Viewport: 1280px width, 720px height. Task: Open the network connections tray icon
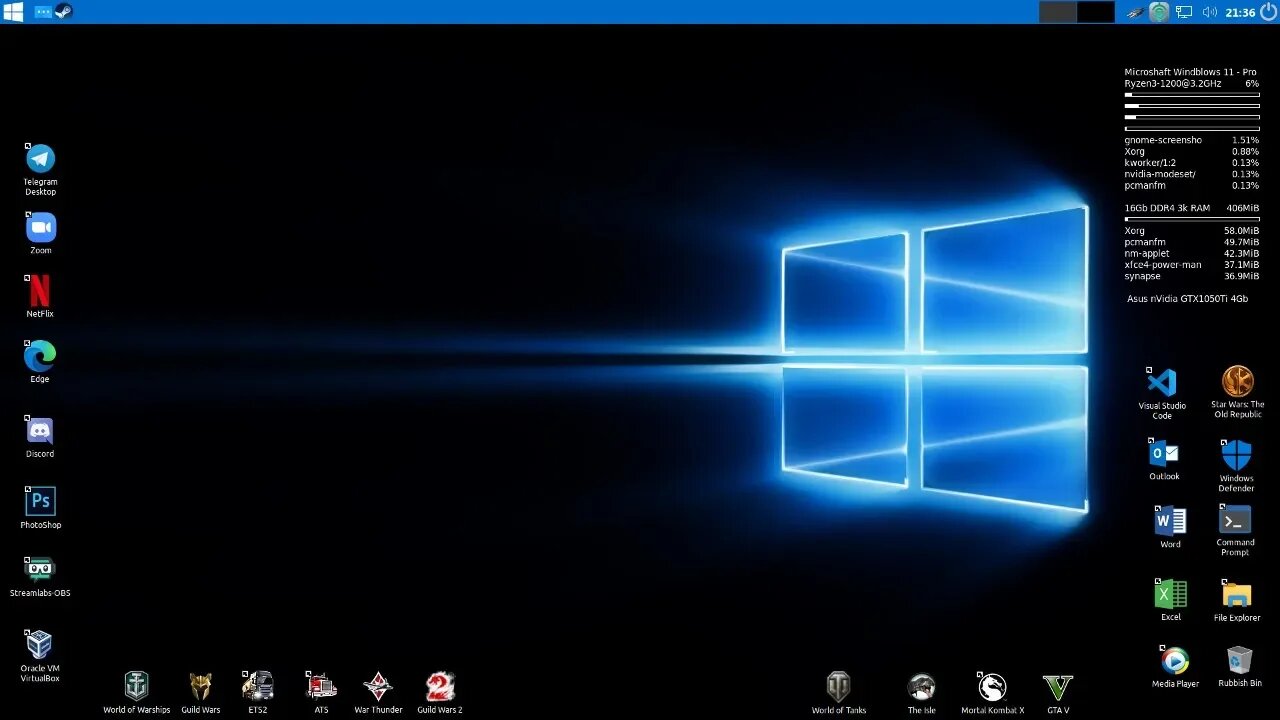(1184, 12)
